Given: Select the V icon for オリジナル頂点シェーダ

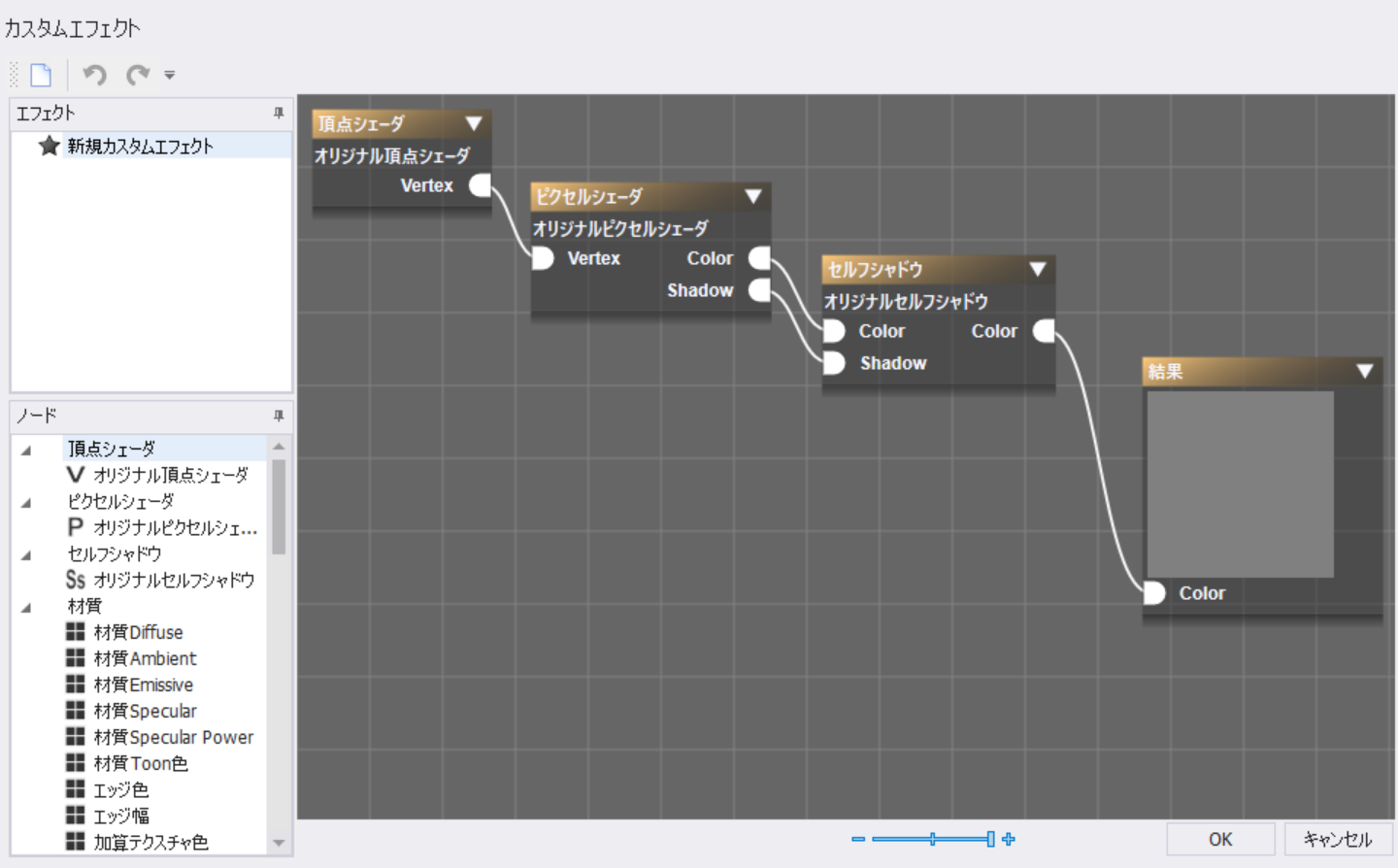Looking at the screenshot, I should [x=75, y=475].
